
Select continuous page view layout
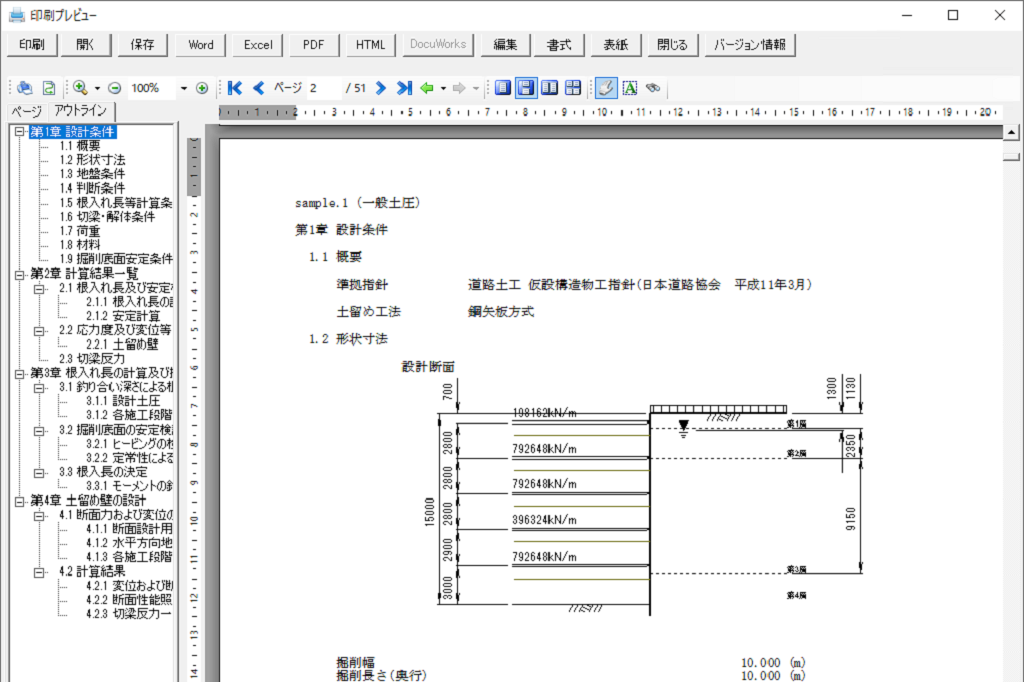pyautogui.click(x=526, y=88)
